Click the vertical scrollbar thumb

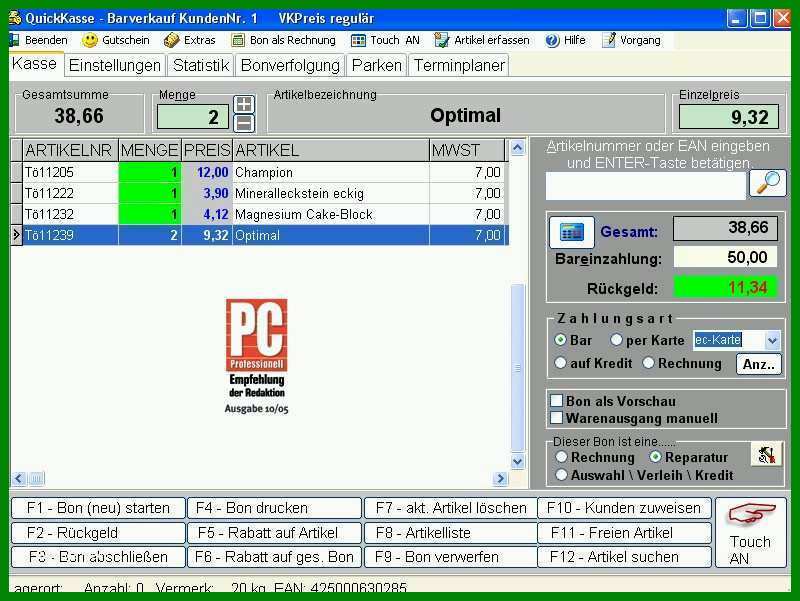click(517, 367)
